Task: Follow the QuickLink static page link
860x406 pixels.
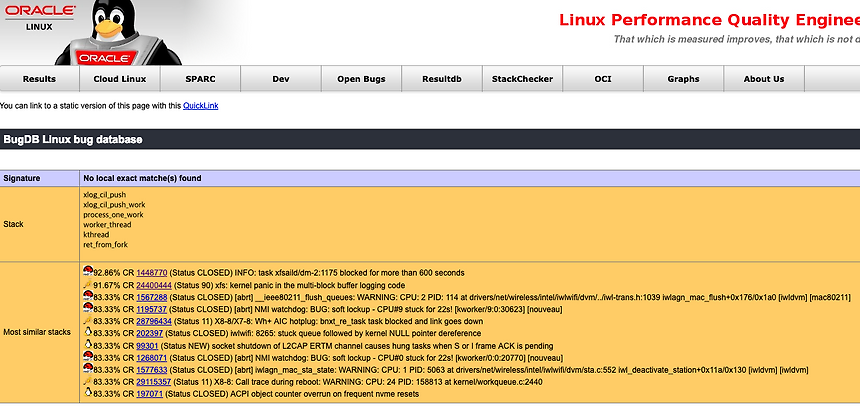Action: click(201, 106)
